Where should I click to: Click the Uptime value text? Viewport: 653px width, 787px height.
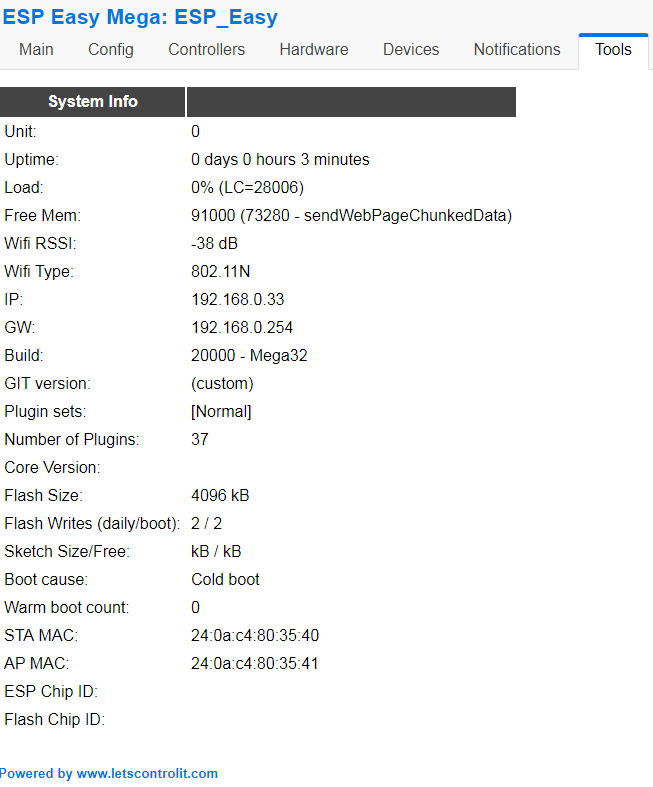[280, 160]
